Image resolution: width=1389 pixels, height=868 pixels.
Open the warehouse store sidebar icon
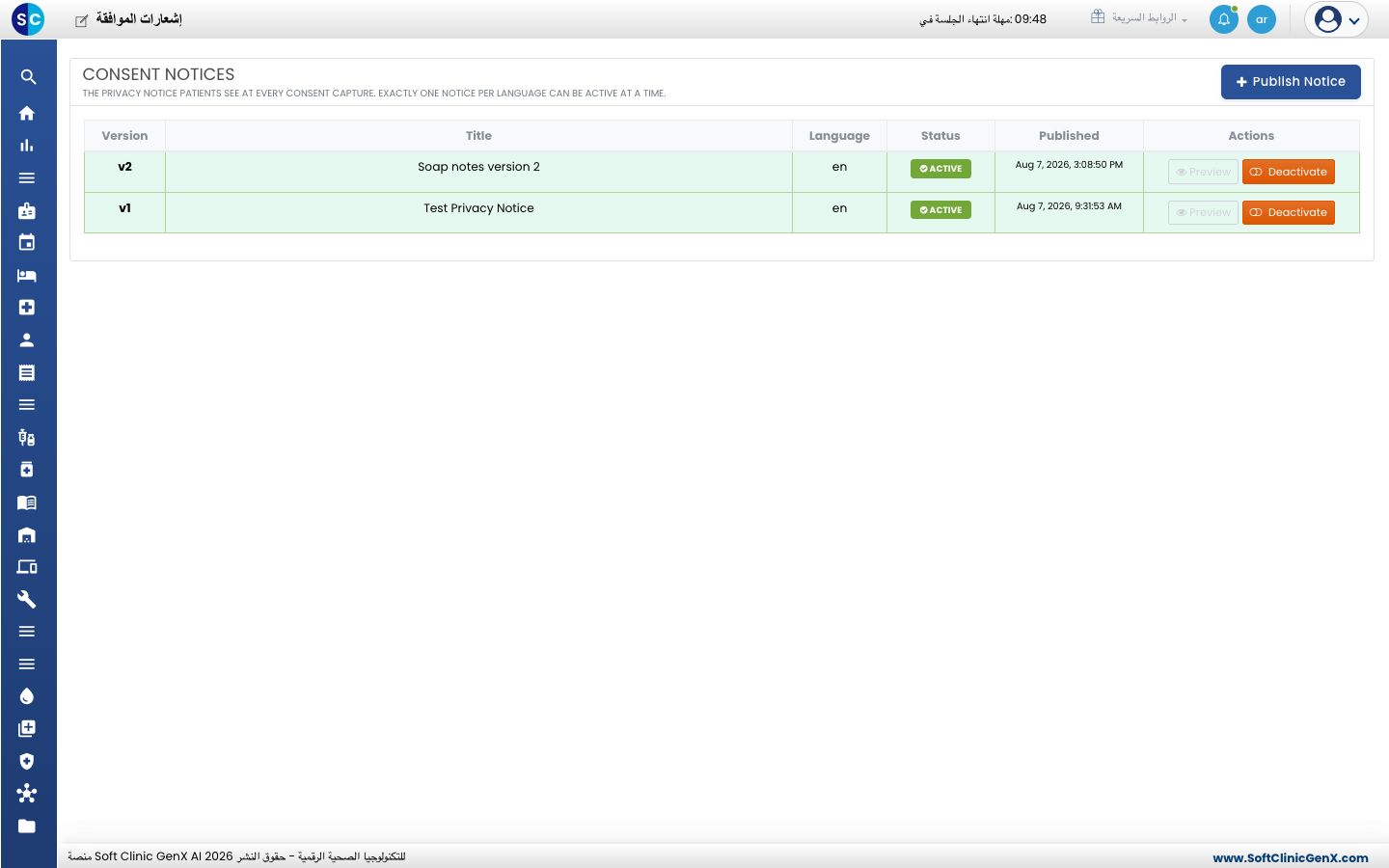pyautogui.click(x=27, y=535)
